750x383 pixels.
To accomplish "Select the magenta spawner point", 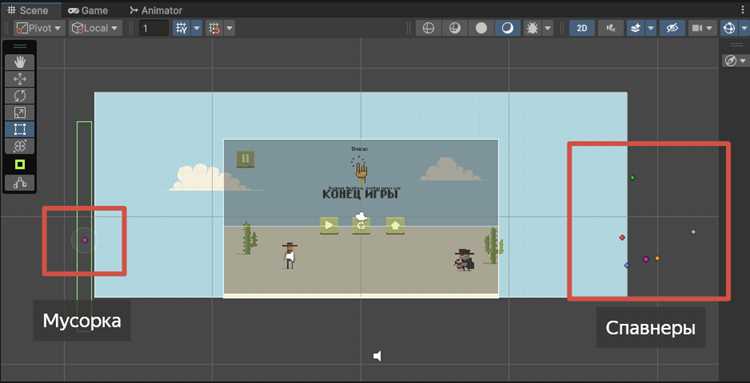I will [645, 259].
